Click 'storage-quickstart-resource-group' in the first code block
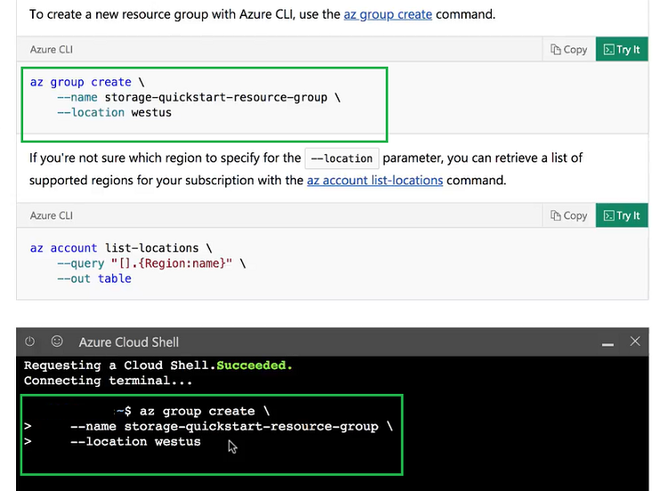Image resolution: width=660 pixels, height=491 pixels. 216,97
